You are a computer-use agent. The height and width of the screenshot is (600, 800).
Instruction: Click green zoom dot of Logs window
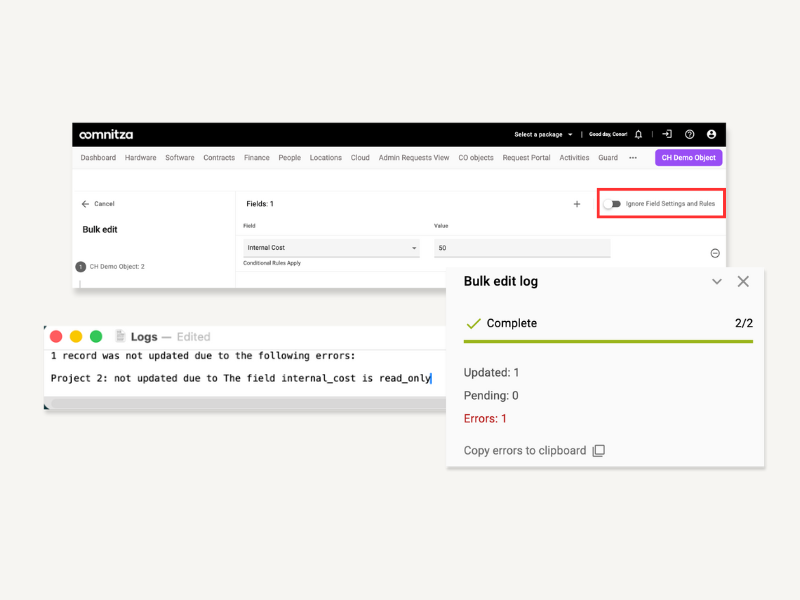click(x=96, y=337)
